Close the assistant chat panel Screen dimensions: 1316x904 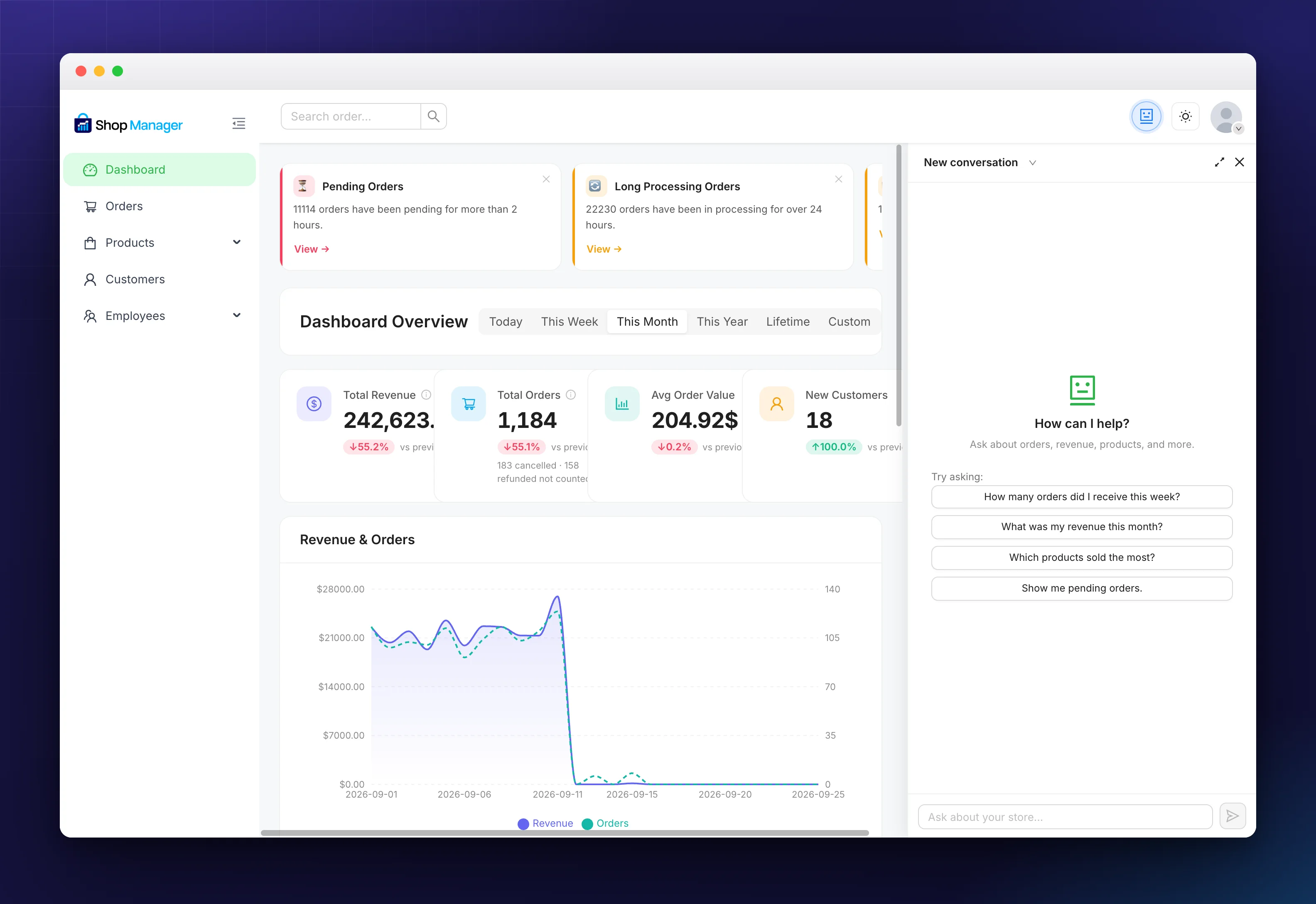point(1240,162)
